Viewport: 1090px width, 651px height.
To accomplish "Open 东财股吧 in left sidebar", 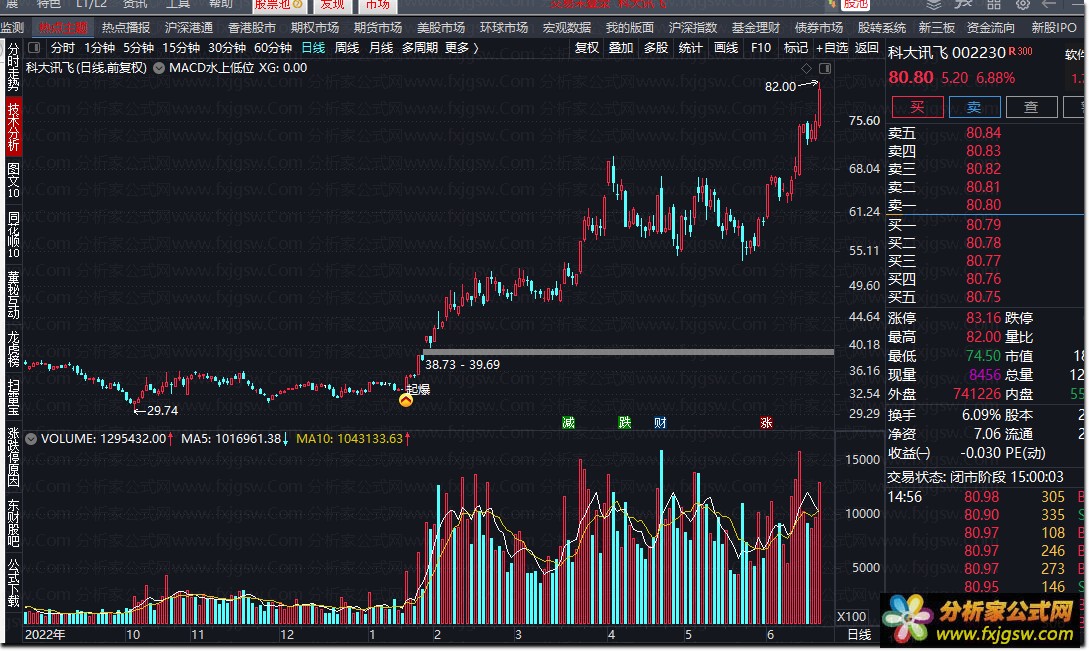I will (13, 523).
